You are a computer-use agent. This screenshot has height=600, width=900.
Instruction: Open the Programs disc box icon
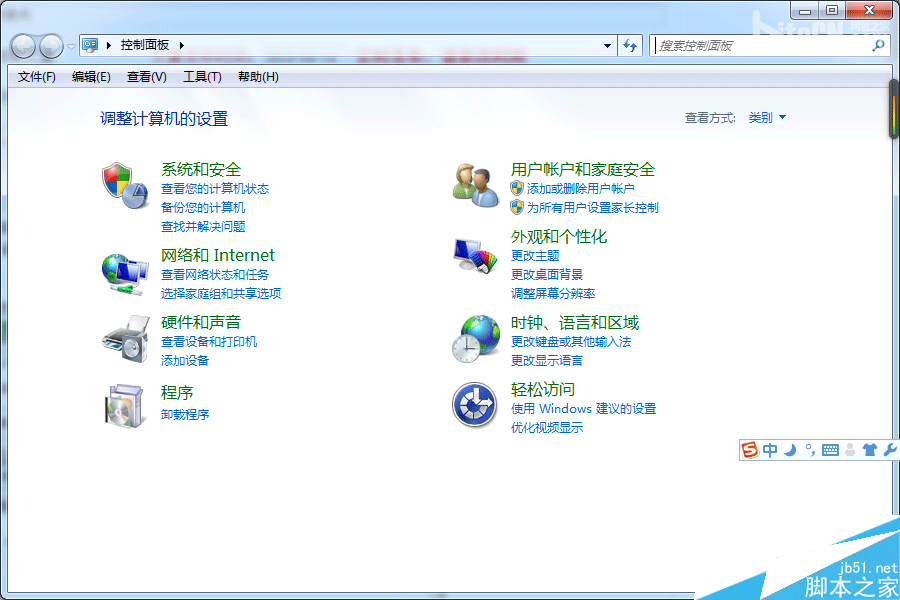(x=125, y=406)
